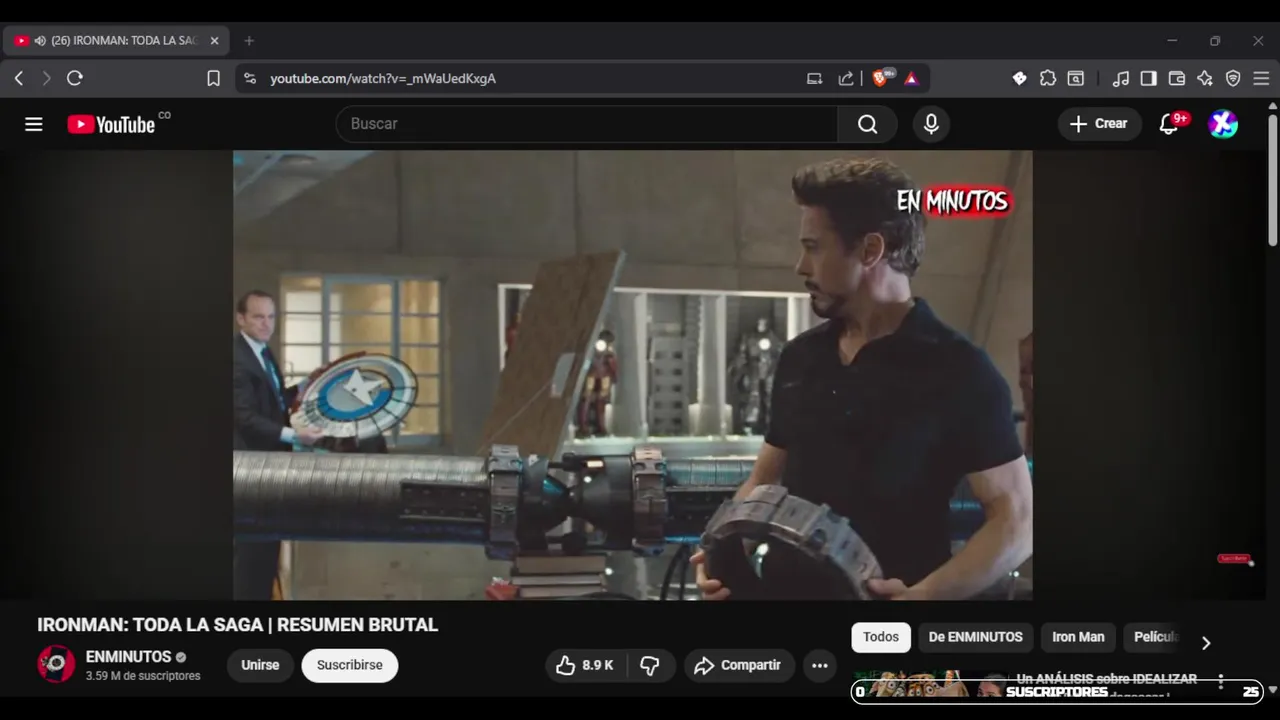1280x720 pixels.
Task: Go to the YouTube home logo
Action: click(111, 124)
